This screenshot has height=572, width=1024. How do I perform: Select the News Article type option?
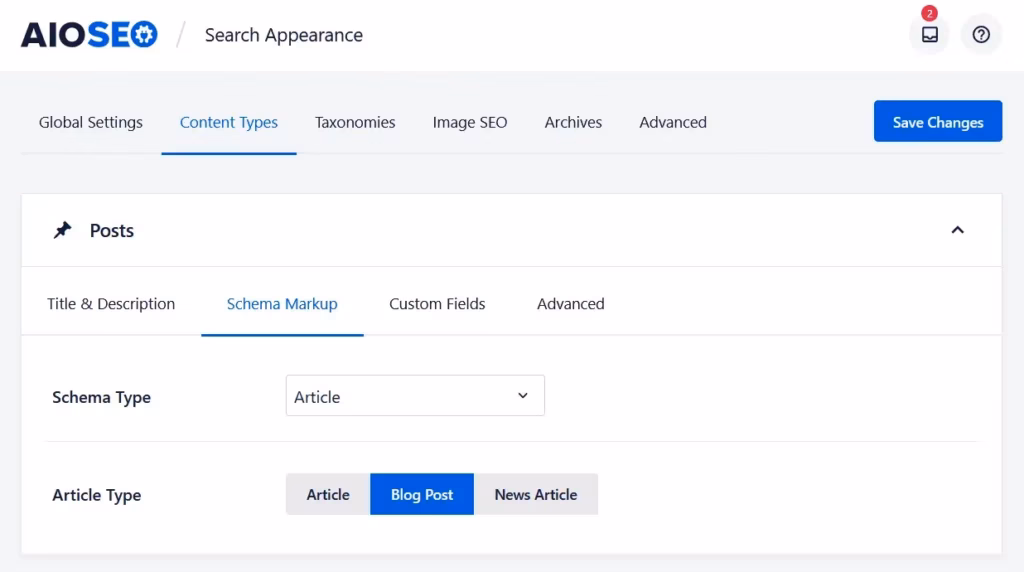[536, 494]
